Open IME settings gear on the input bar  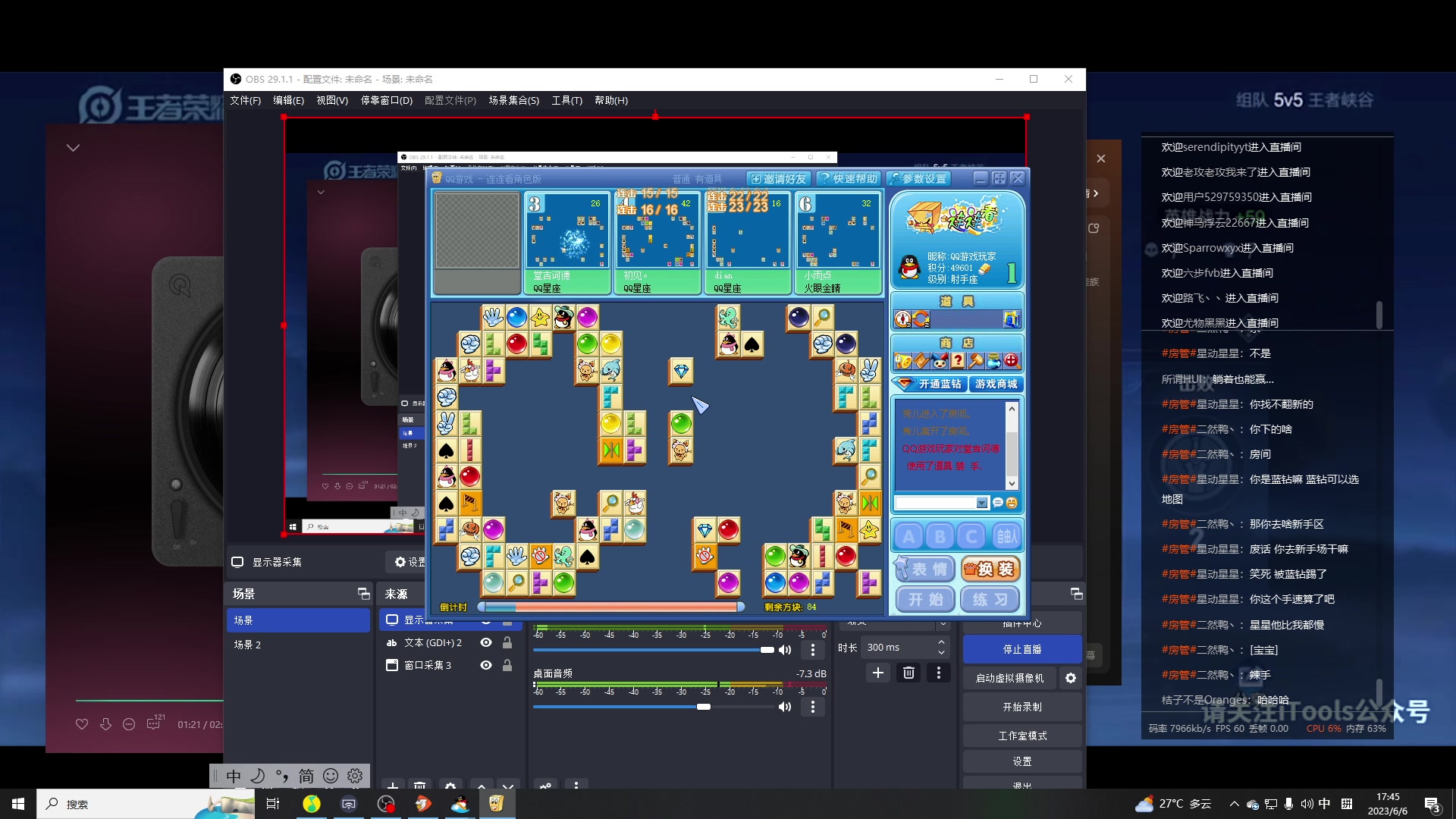click(x=355, y=776)
